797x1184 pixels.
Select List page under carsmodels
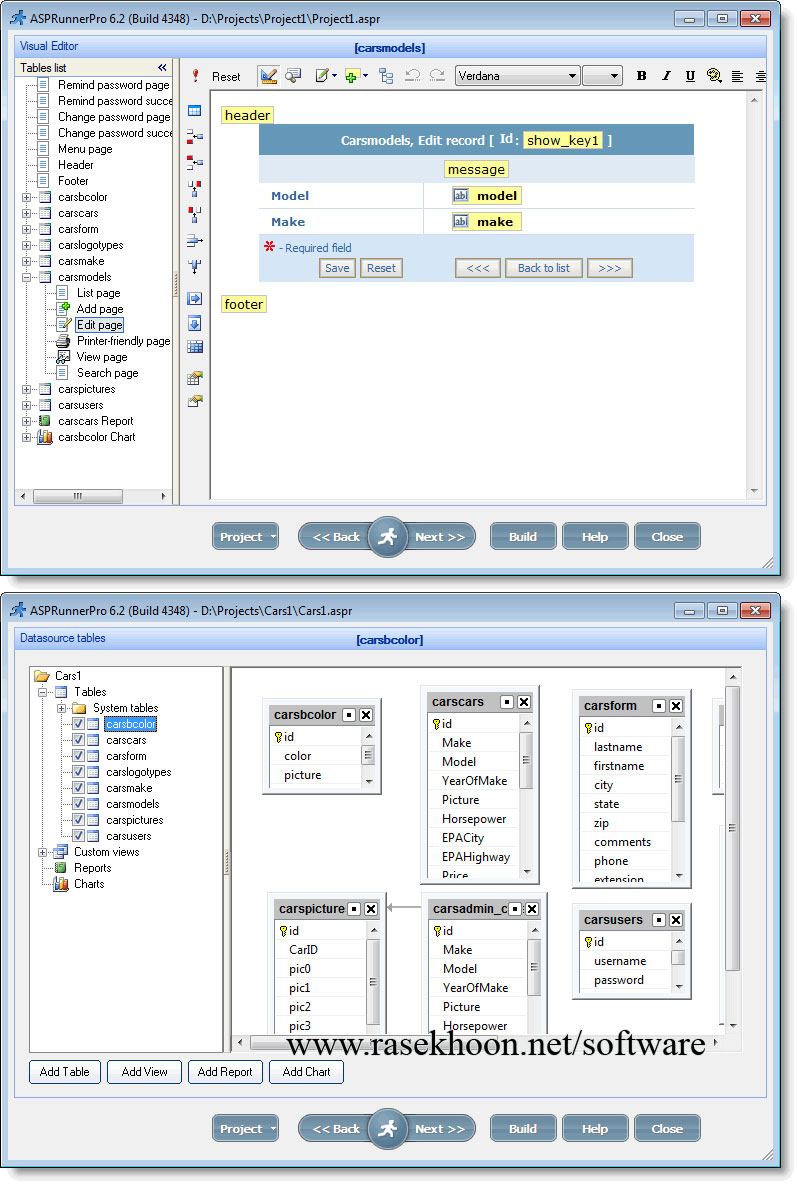tap(98, 293)
